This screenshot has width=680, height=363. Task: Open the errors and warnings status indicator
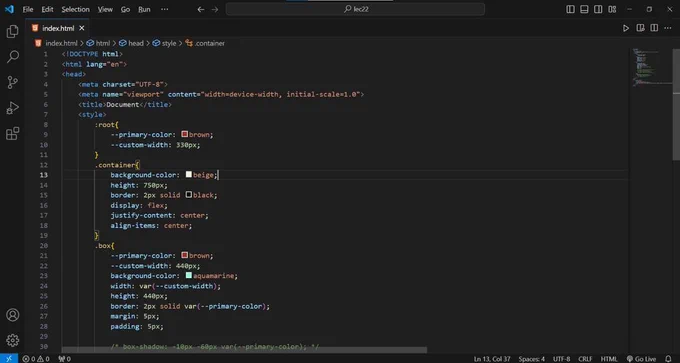36,359
